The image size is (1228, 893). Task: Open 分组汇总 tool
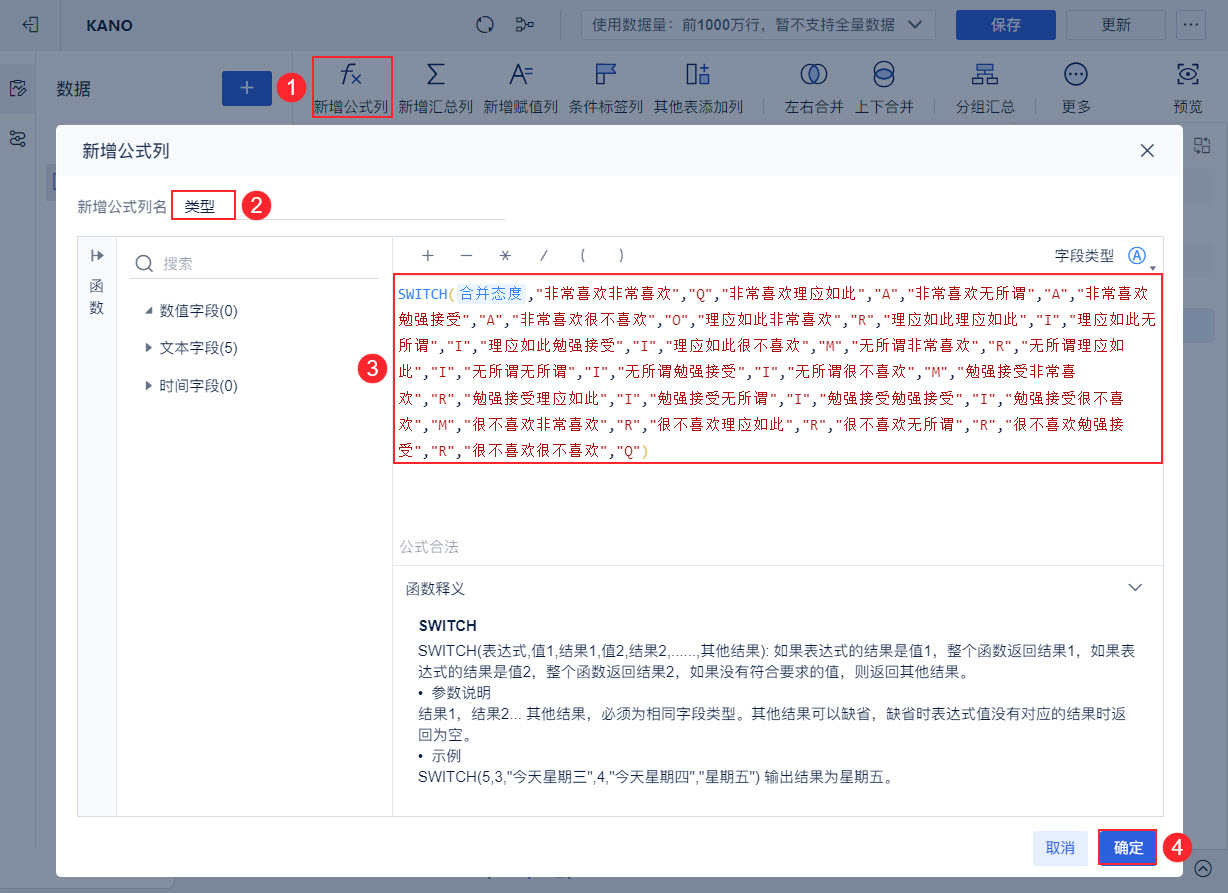click(x=985, y=87)
